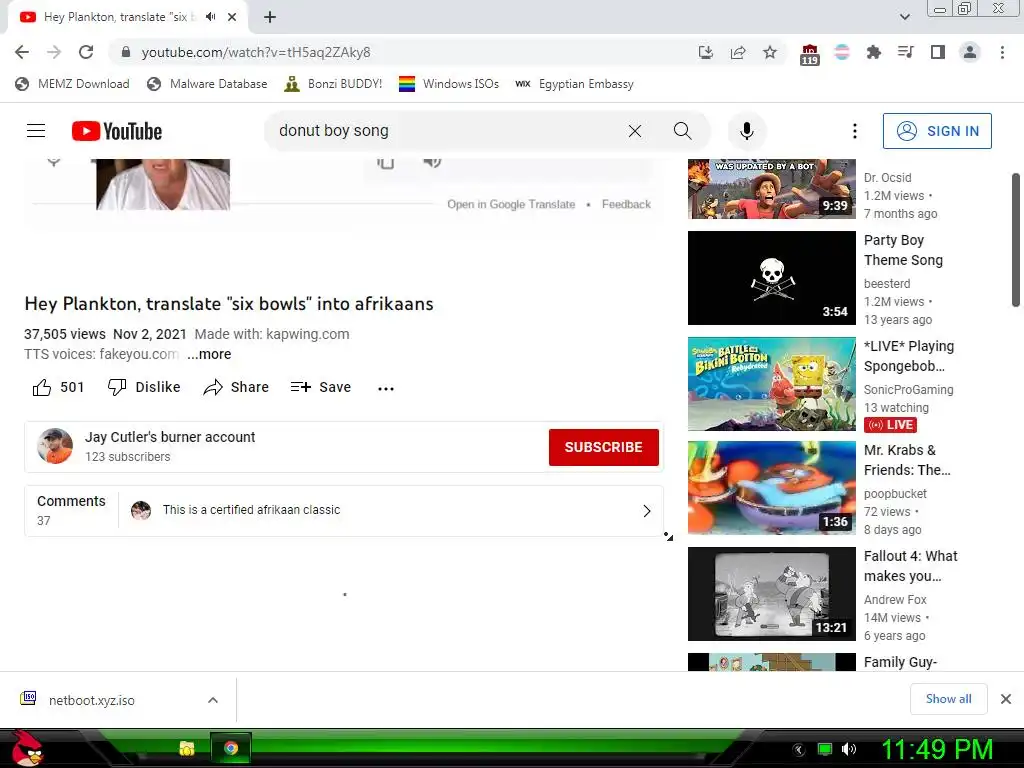Viewport: 1024px width, 768px height.
Task: Click Show all downloads
Action: (948, 699)
